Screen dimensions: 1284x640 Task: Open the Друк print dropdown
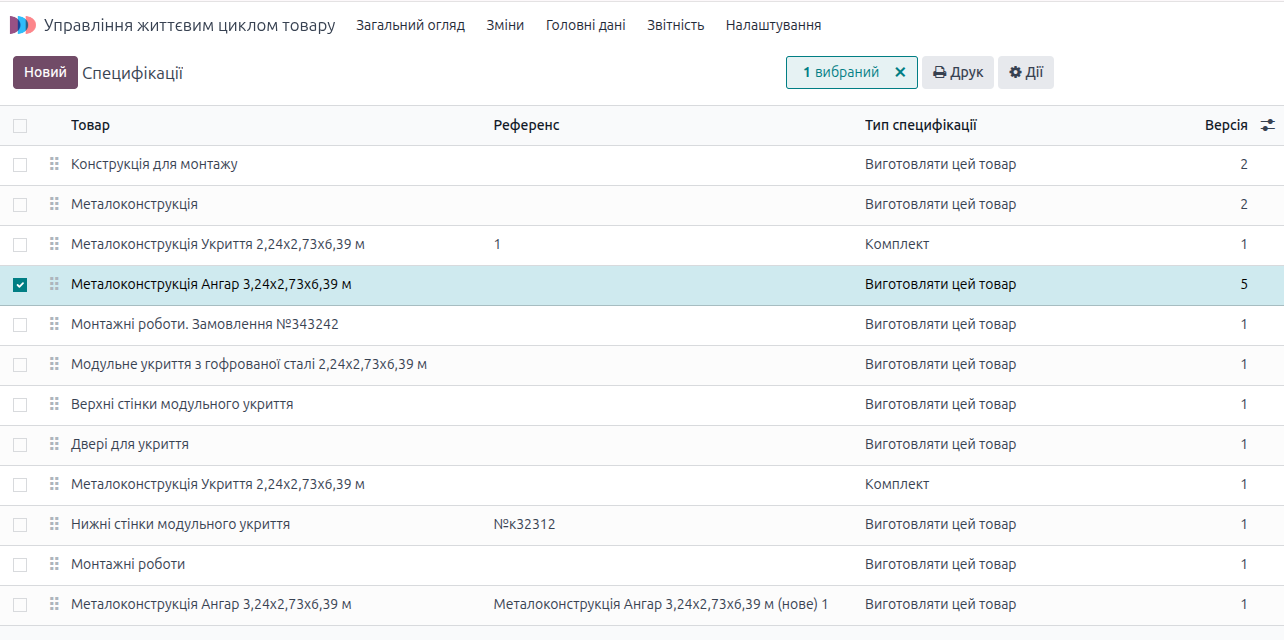point(957,72)
